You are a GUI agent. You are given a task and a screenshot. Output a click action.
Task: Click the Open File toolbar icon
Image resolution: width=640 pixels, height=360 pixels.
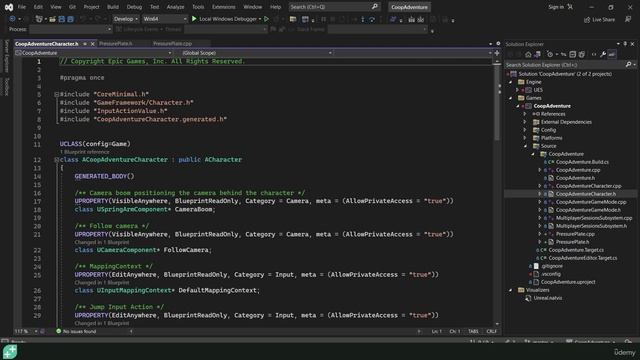click(53, 19)
